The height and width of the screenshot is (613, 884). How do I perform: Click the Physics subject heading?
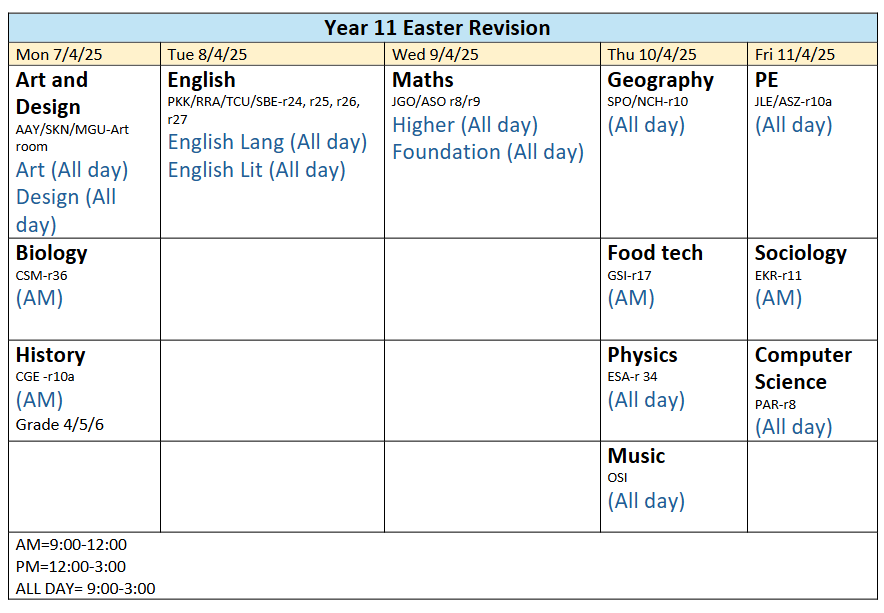pos(642,355)
